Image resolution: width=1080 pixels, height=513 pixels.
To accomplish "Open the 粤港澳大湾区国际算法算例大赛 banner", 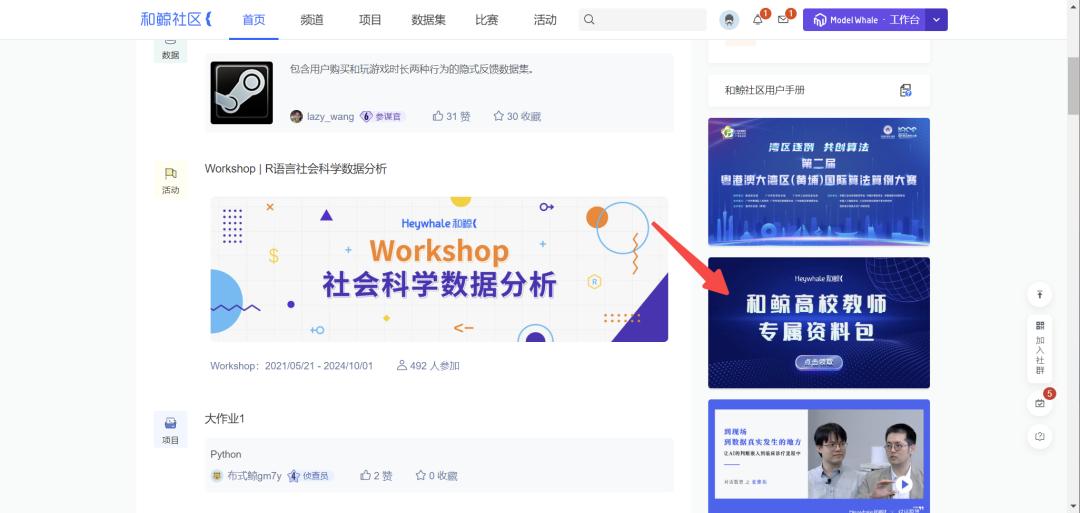I will pos(819,182).
